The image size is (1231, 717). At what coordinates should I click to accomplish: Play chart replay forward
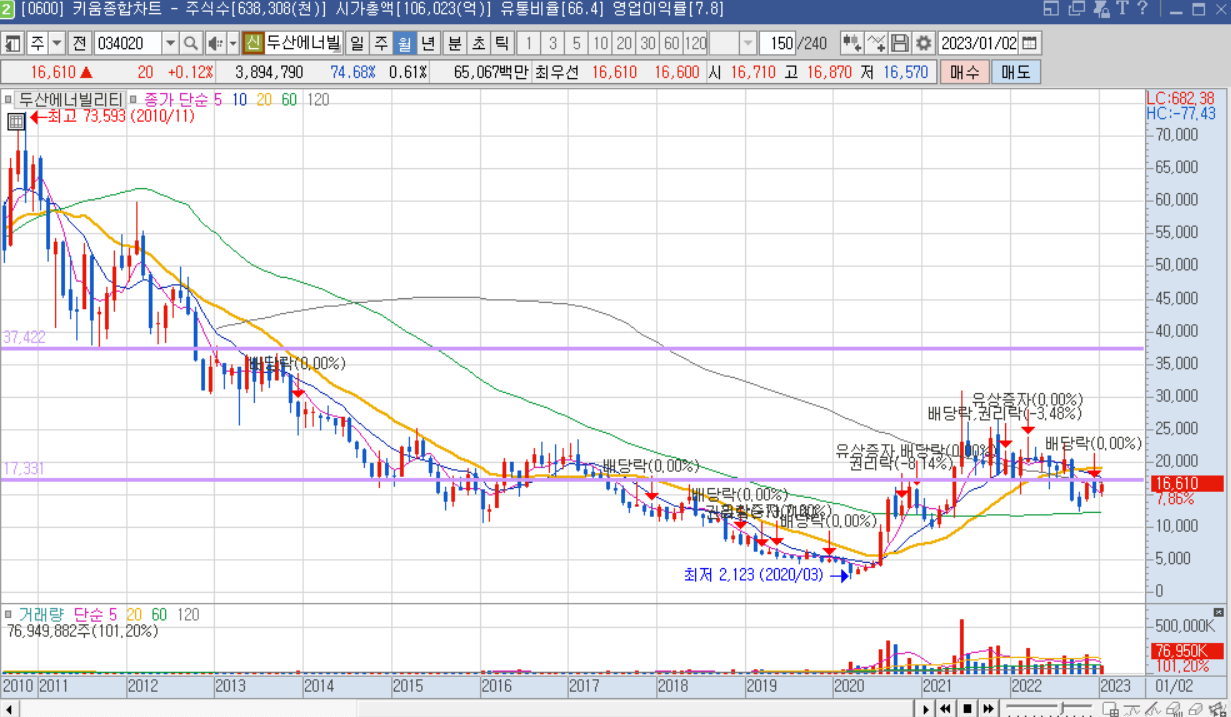(x=925, y=708)
